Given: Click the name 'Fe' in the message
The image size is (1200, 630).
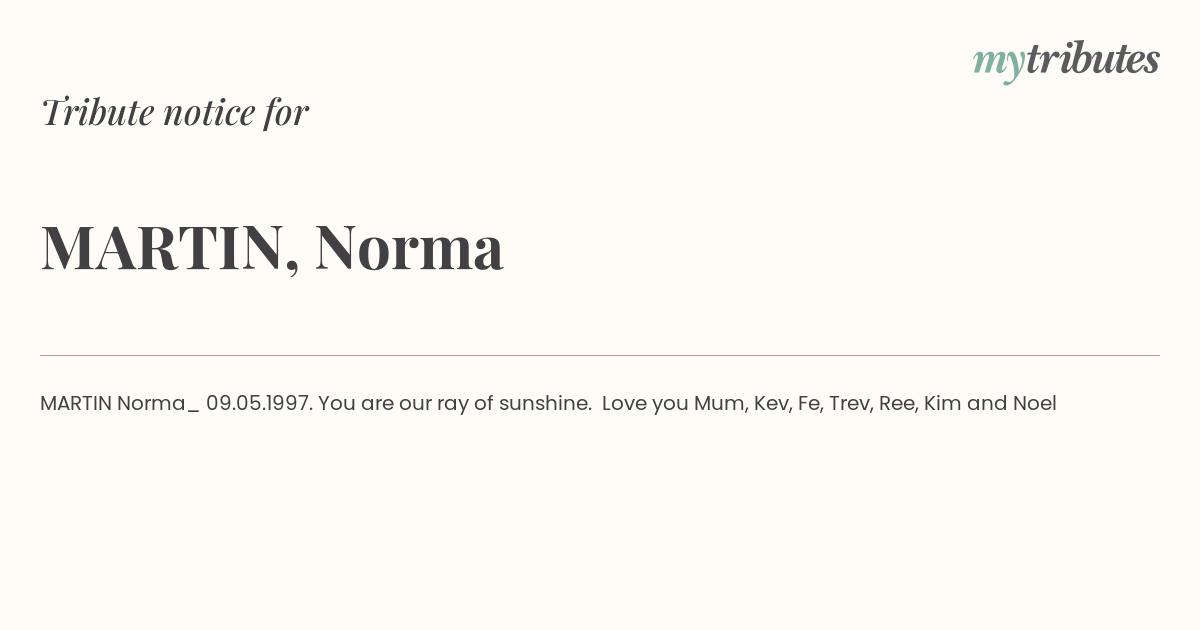Looking at the screenshot, I should click(808, 403).
